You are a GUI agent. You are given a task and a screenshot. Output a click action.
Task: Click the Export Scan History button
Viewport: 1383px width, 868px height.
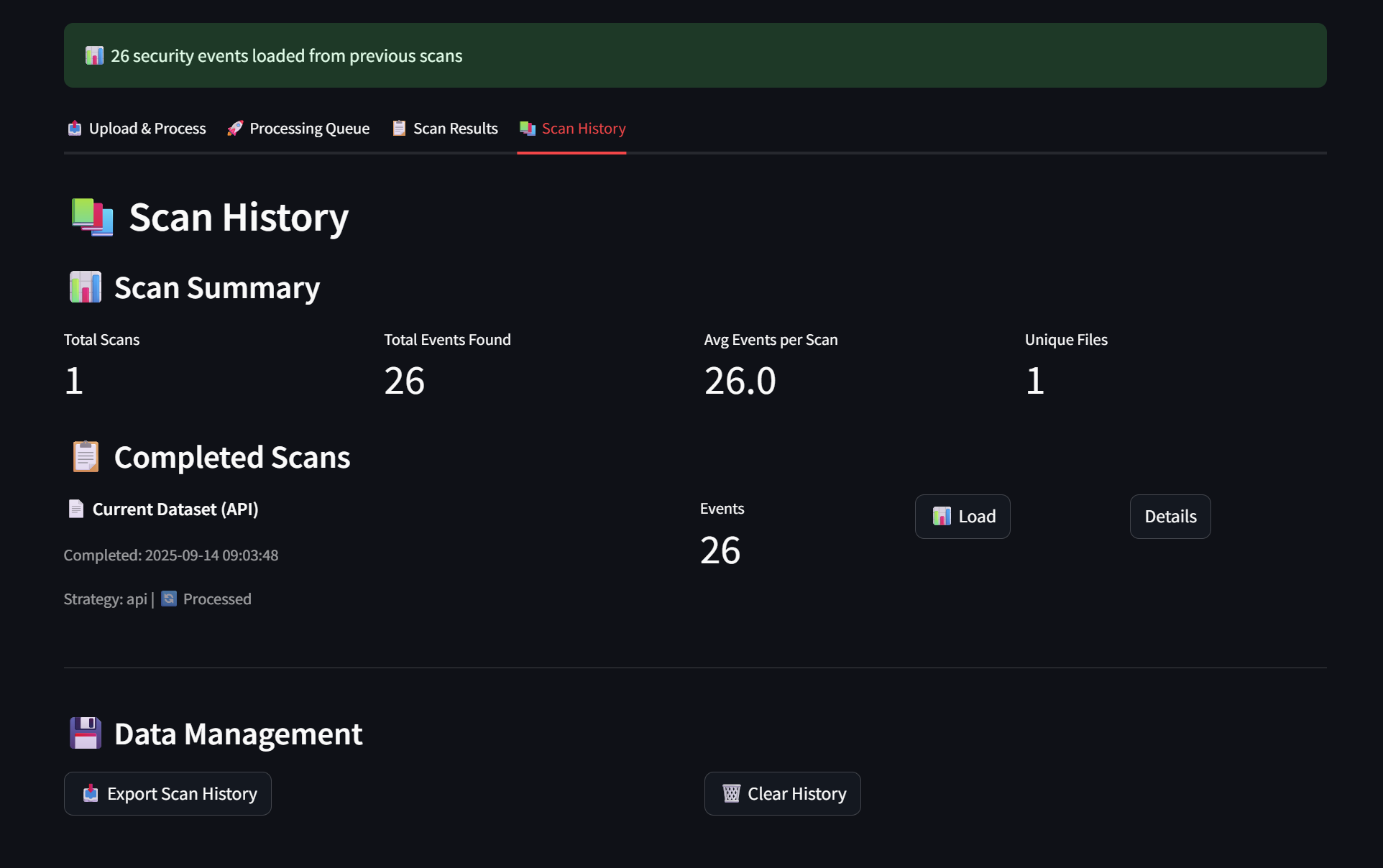[x=167, y=793]
